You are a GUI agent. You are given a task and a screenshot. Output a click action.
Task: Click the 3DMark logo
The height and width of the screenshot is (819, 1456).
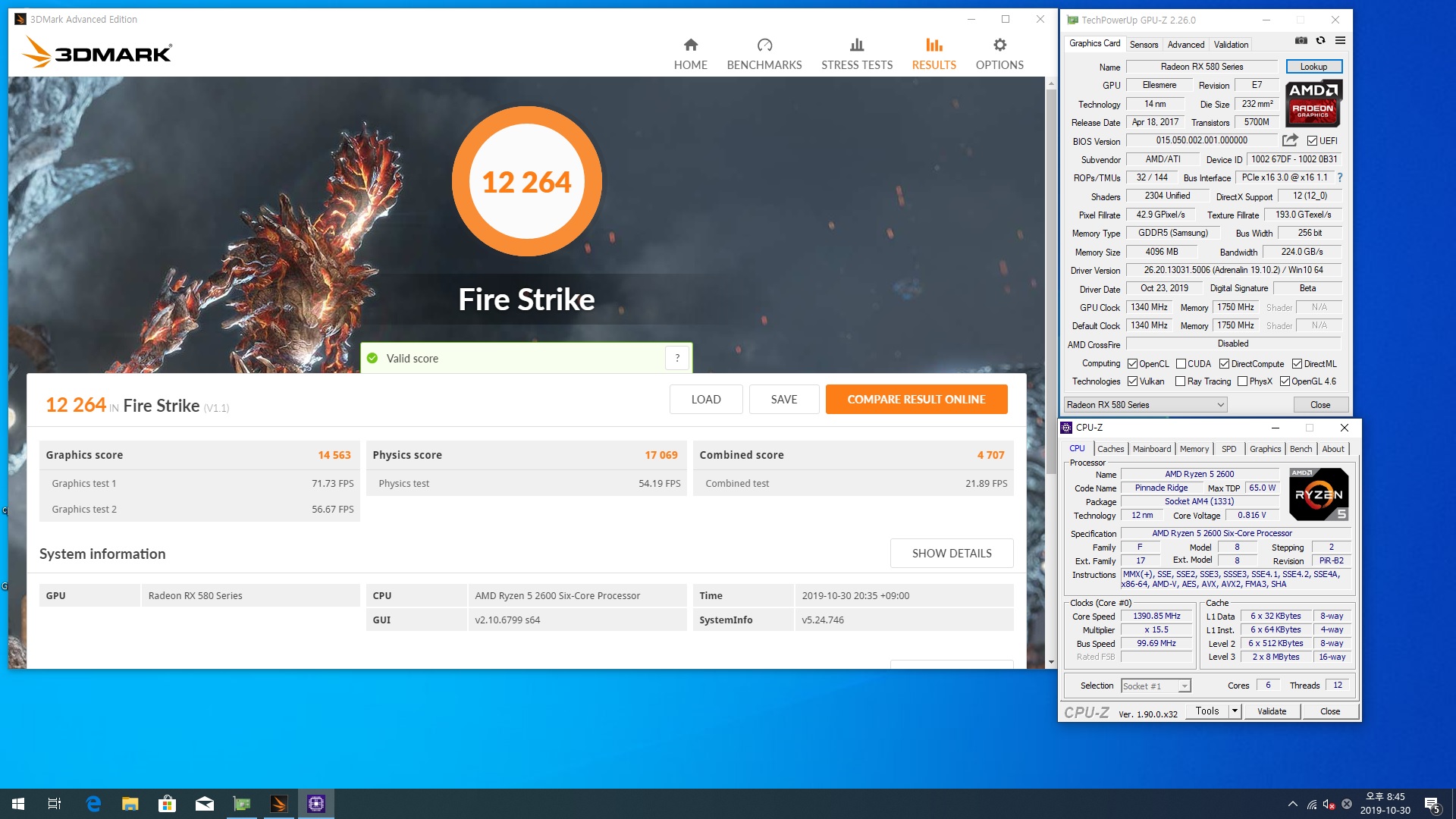click(97, 52)
